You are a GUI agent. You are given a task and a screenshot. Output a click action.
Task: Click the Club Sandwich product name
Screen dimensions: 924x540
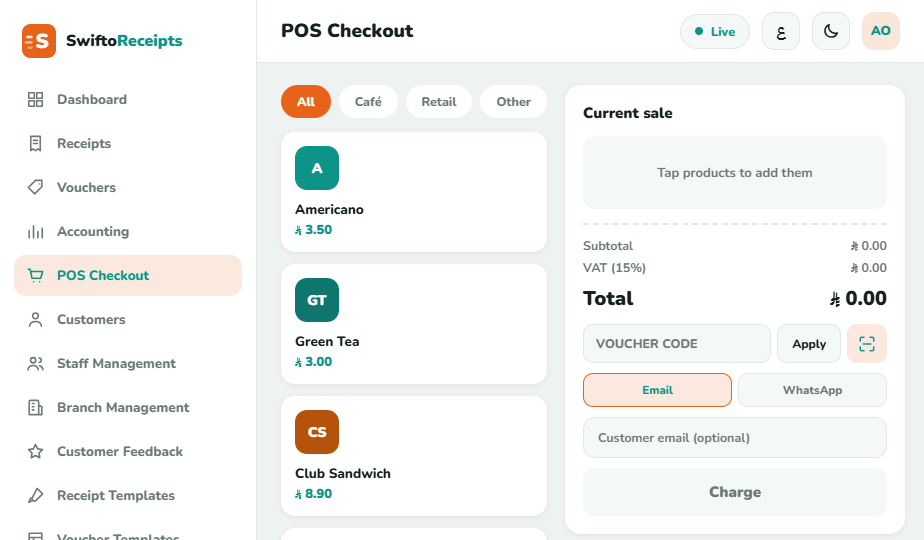pos(343,474)
